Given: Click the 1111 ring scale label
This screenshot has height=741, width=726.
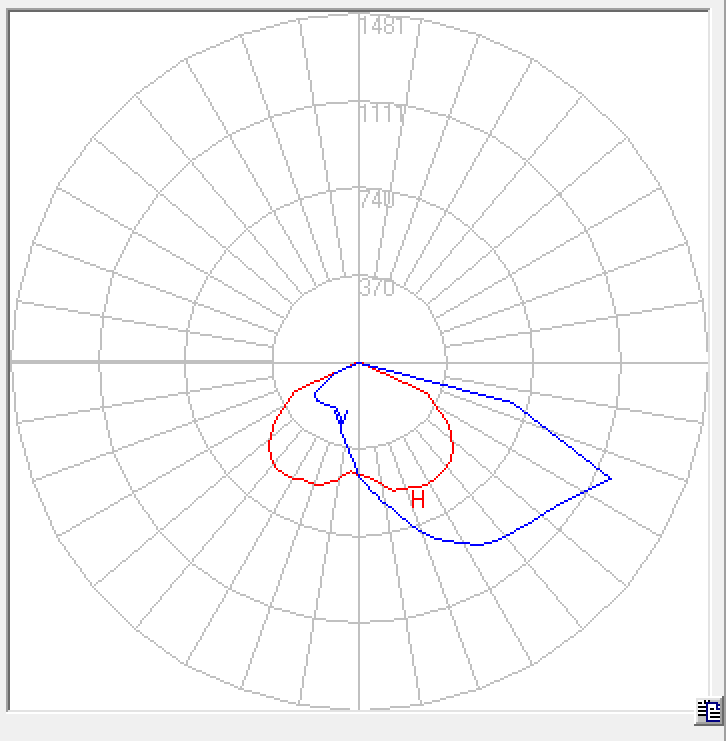Looking at the screenshot, I should (x=382, y=114).
